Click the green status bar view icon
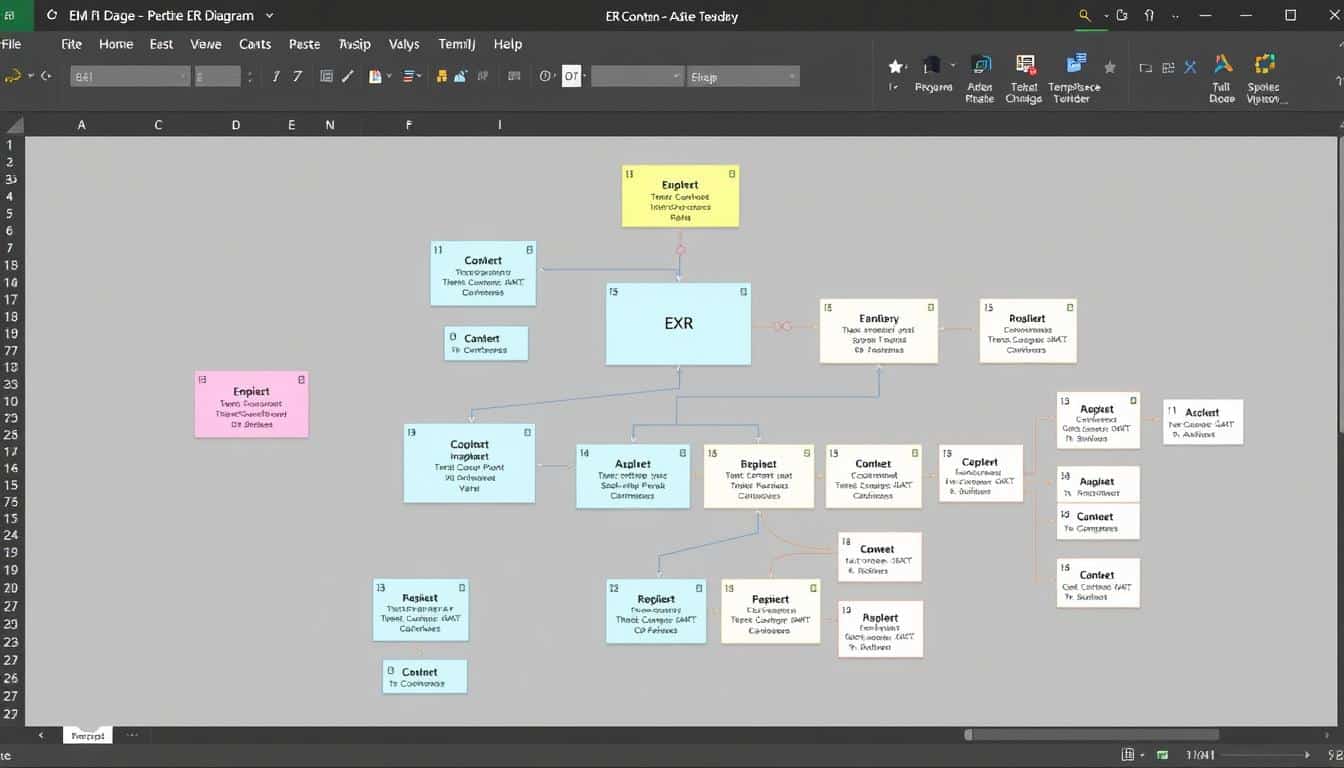This screenshot has height=768, width=1344. 1162,755
